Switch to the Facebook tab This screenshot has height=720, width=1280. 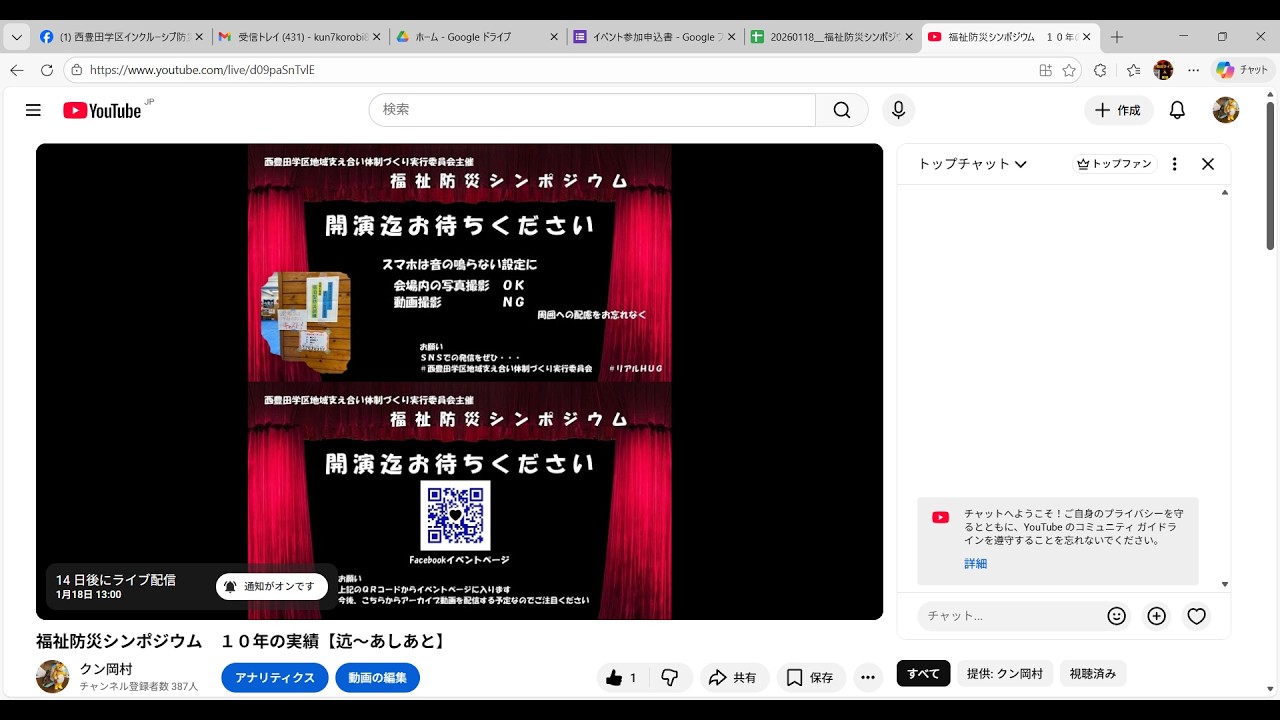[121, 37]
